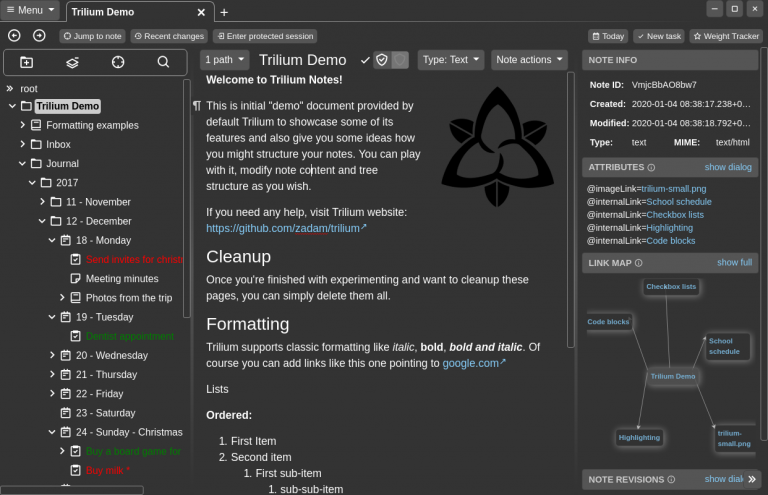Image resolution: width=768 pixels, height=495 pixels.
Task: Click the horizontal scrollbar under the note tree
Action: click(x=72, y=490)
